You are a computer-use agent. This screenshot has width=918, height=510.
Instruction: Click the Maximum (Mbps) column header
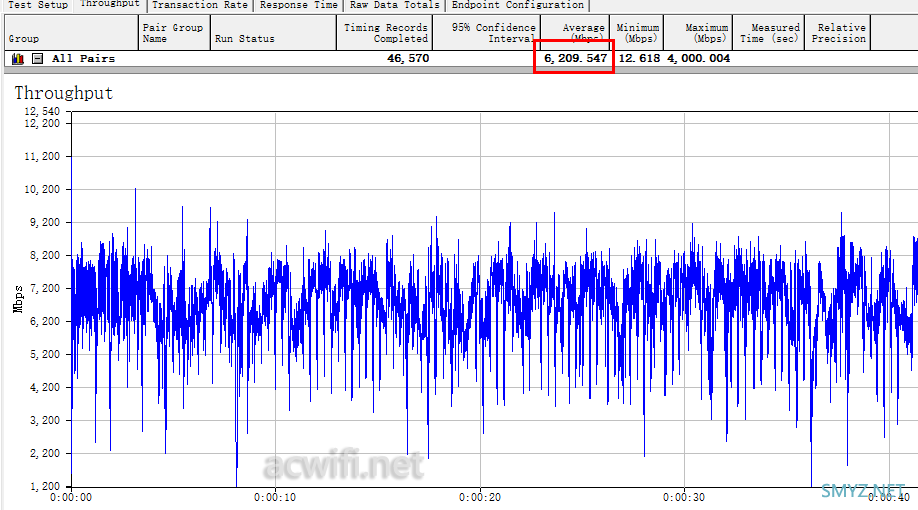click(x=699, y=33)
